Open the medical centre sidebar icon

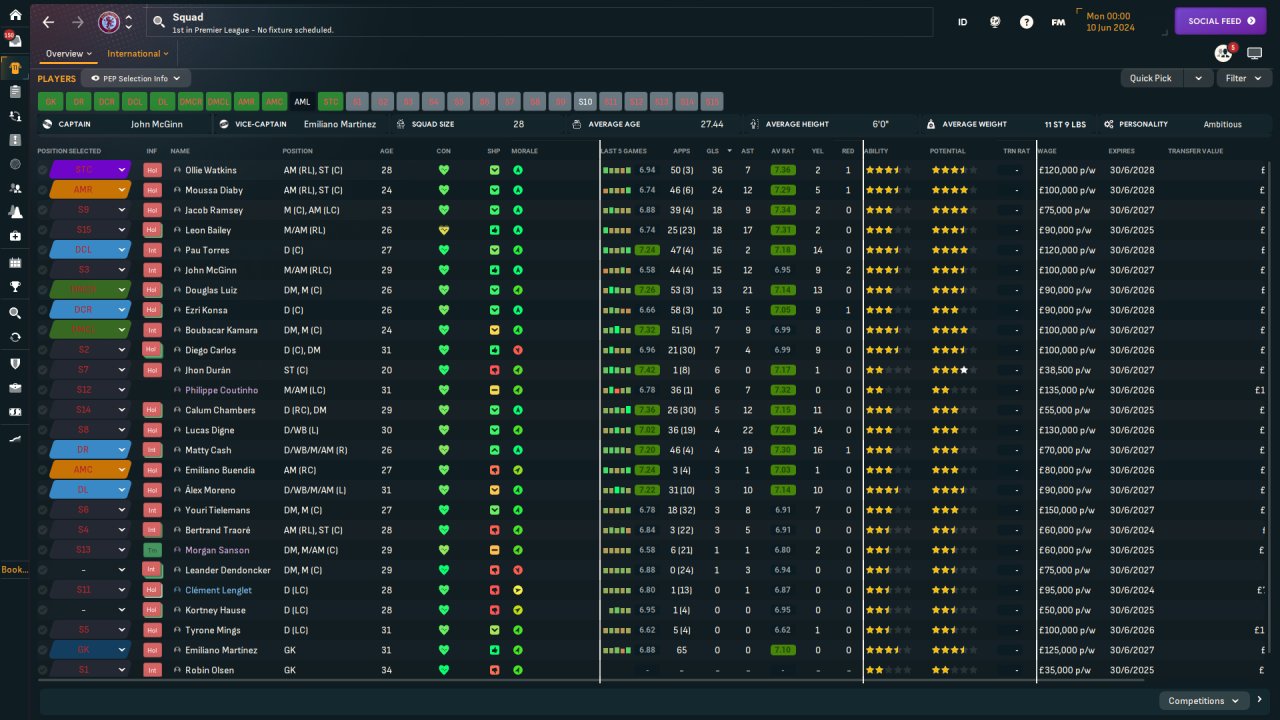(x=15, y=236)
